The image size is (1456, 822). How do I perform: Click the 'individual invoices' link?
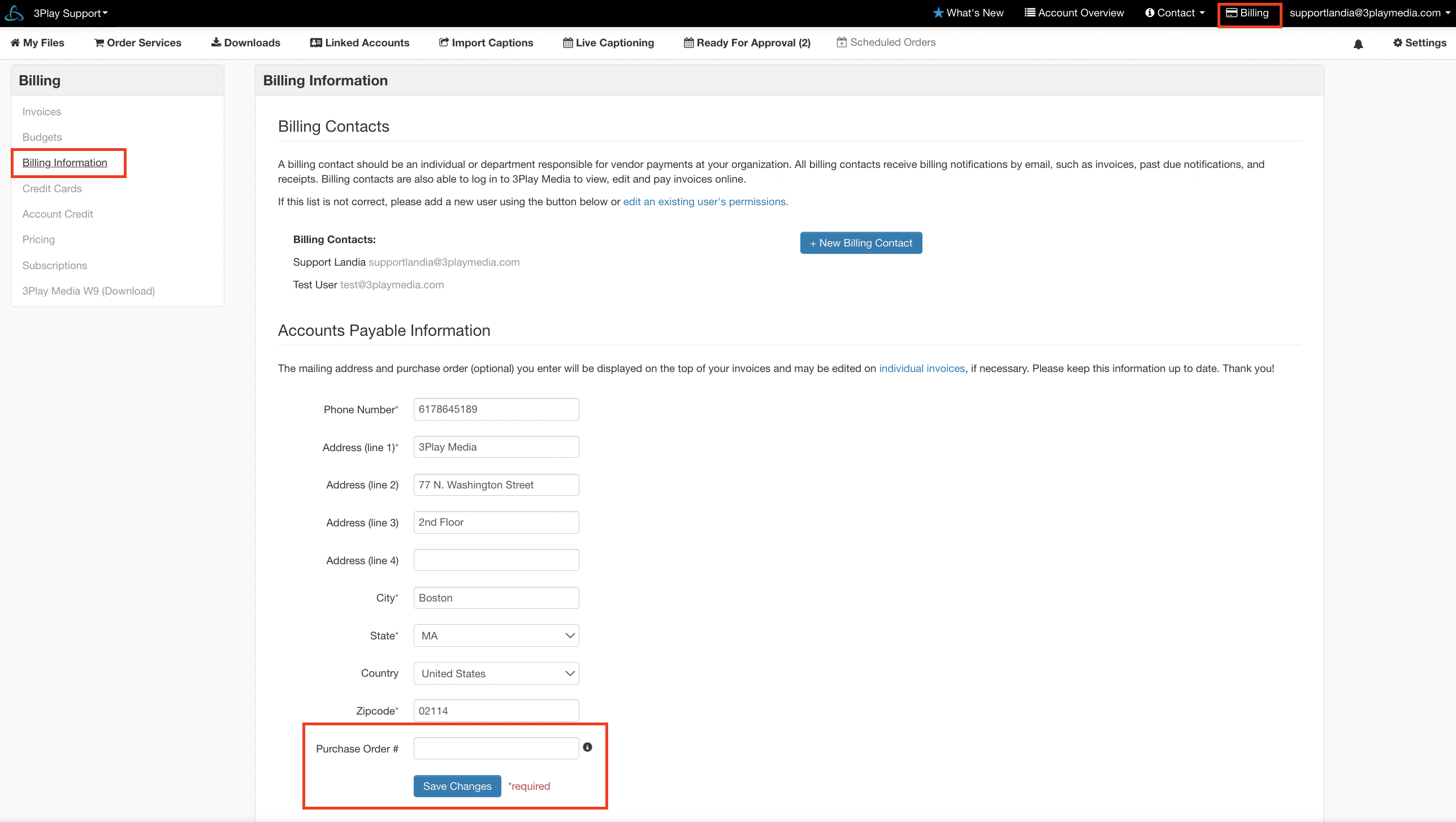pos(922,369)
